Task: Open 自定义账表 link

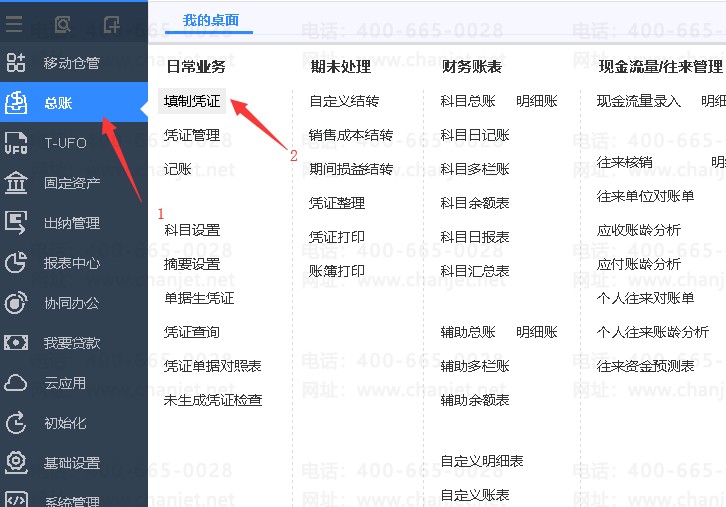Action: pyautogui.click(x=475, y=495)
